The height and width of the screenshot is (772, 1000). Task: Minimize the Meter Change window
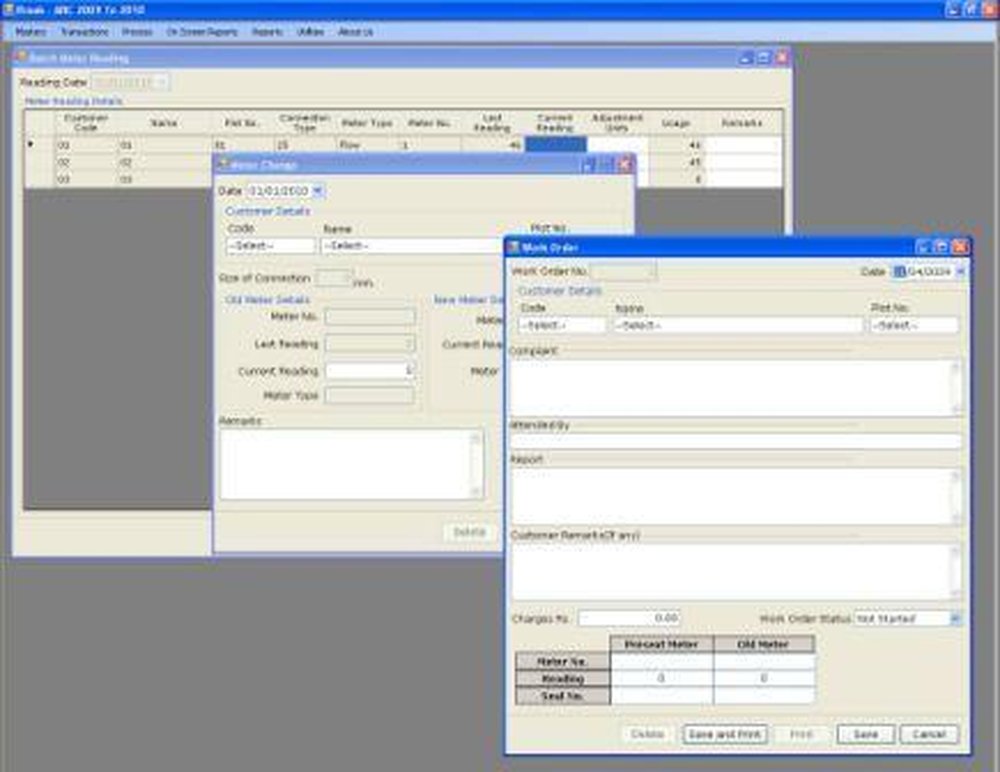(588, 165)
